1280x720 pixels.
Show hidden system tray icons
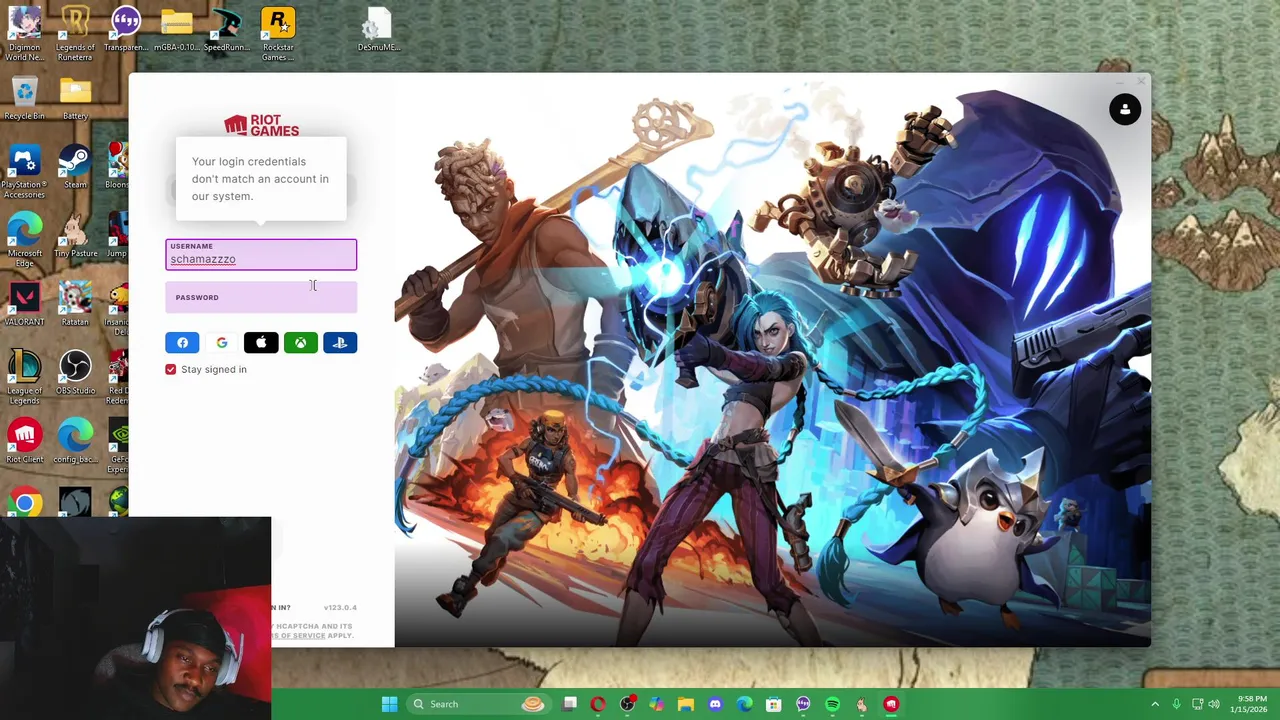click(1155, 704)
